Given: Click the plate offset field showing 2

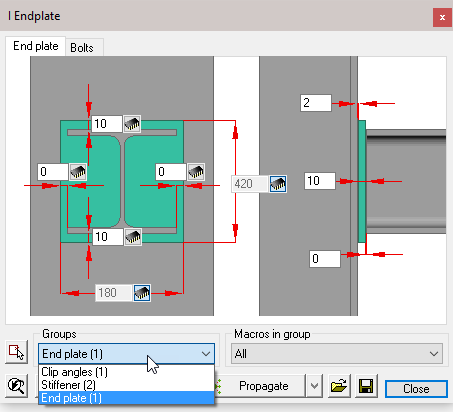Looking at the screenshot, I should click(x=316, y=103).
